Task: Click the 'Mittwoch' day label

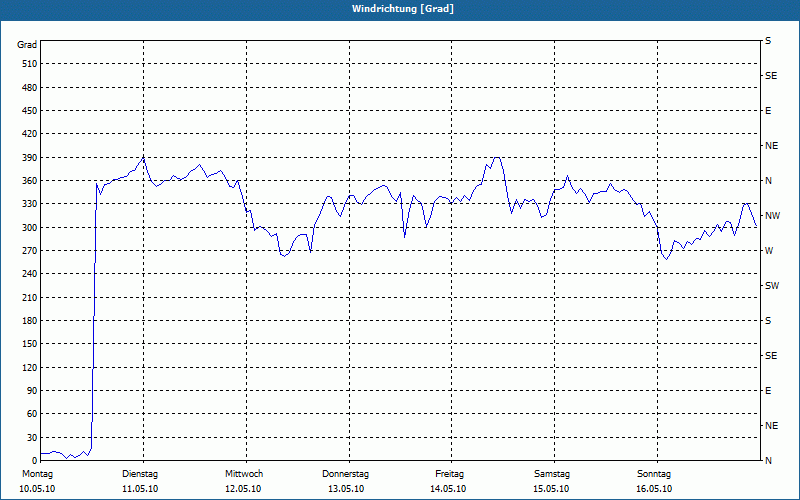Action: click(x=244, y=474)
